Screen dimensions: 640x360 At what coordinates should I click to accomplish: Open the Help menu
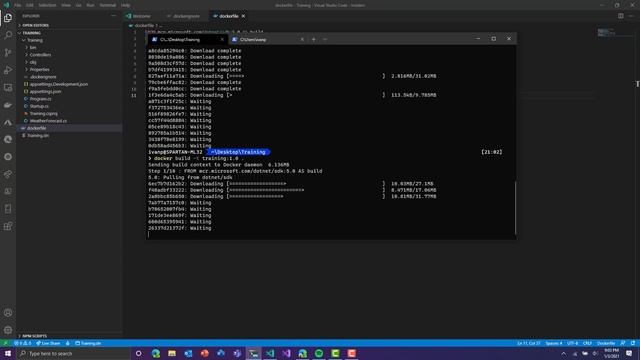point(125,5)
